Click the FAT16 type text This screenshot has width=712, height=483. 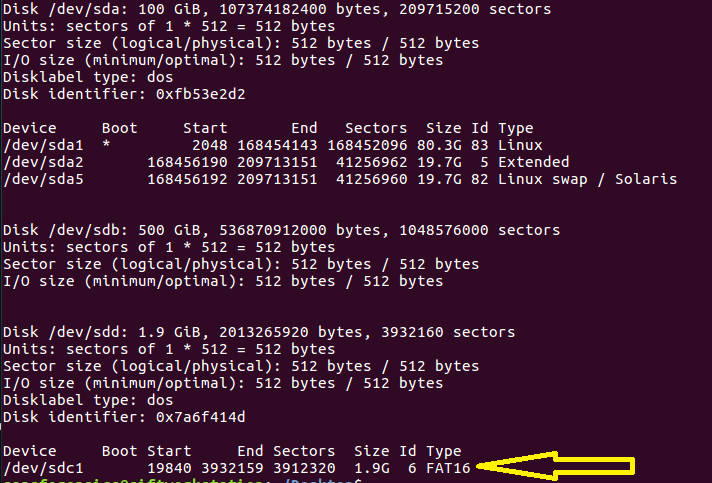(448, 468)
